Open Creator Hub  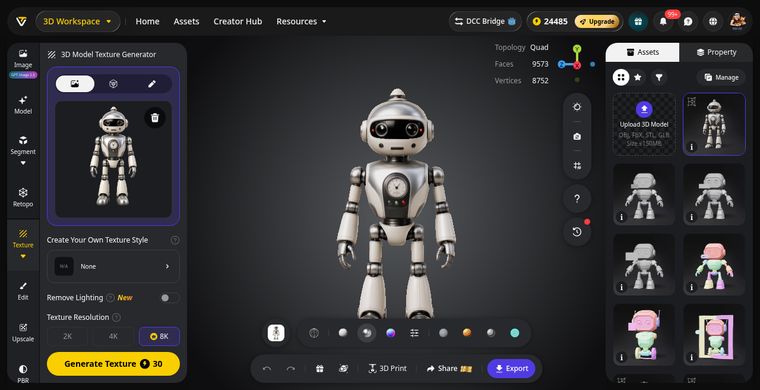tap(238, 21)
